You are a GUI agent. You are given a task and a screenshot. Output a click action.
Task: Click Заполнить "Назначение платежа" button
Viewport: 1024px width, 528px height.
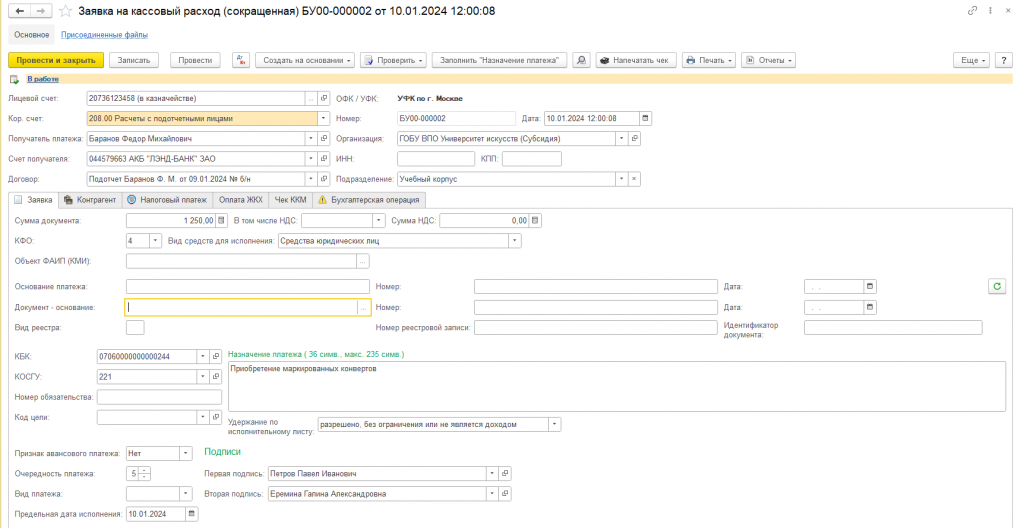500,60
